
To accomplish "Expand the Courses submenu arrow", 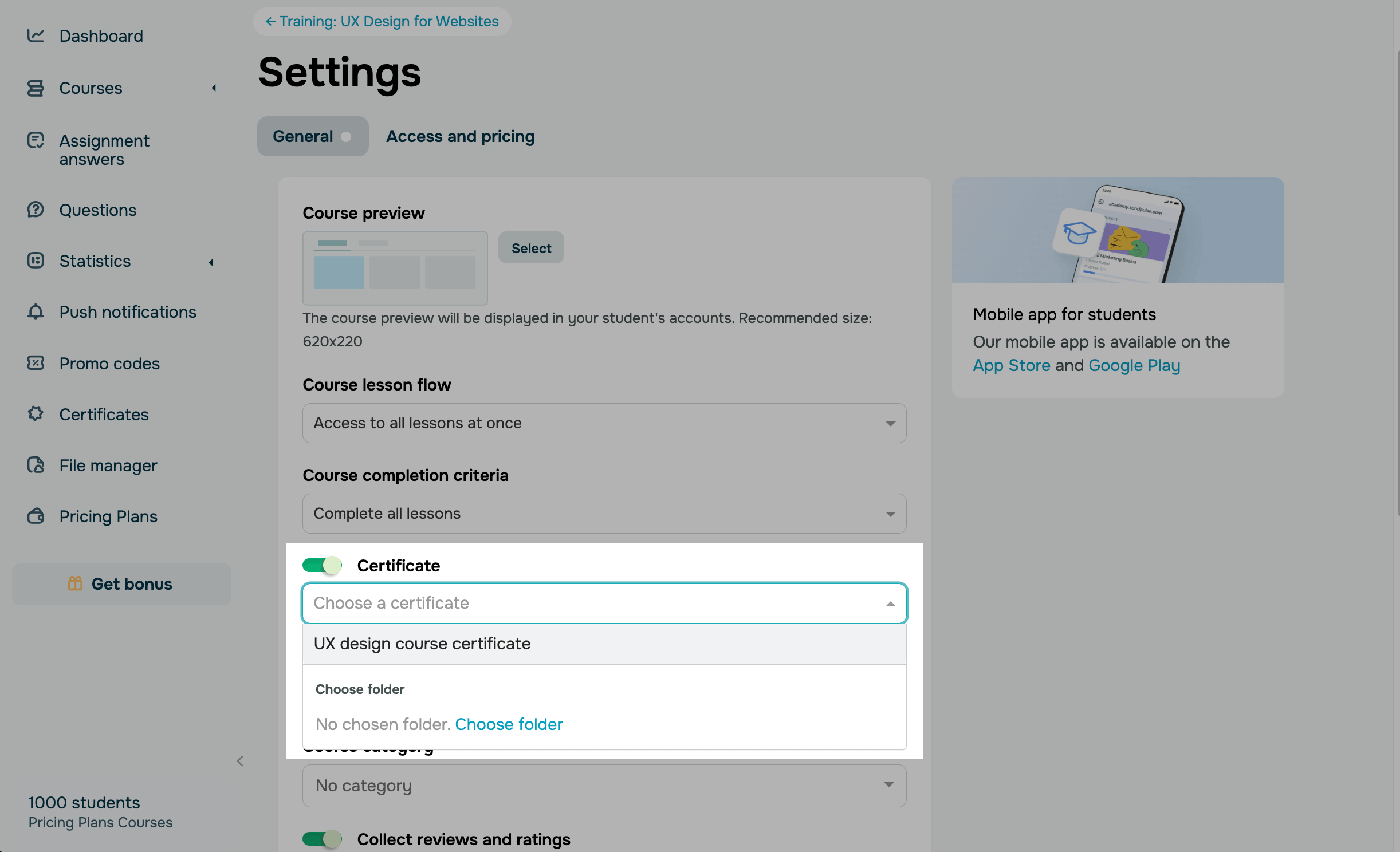I will tap(214, 88).
